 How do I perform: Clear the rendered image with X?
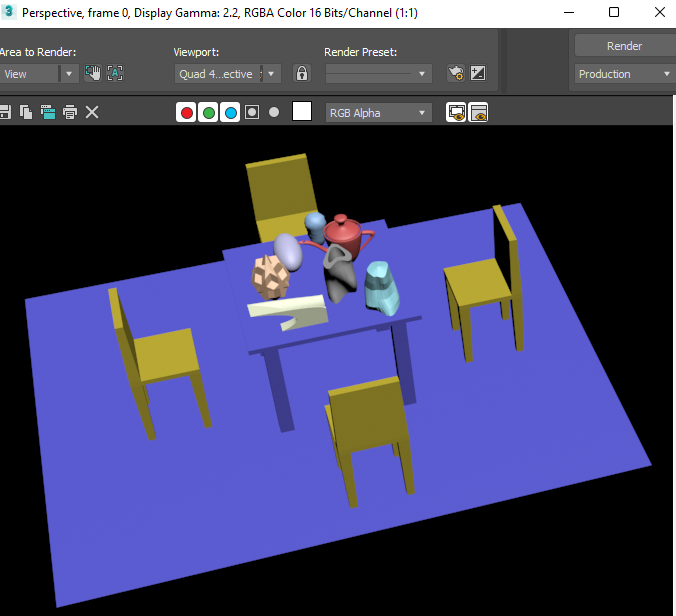[x=92, y=113]
